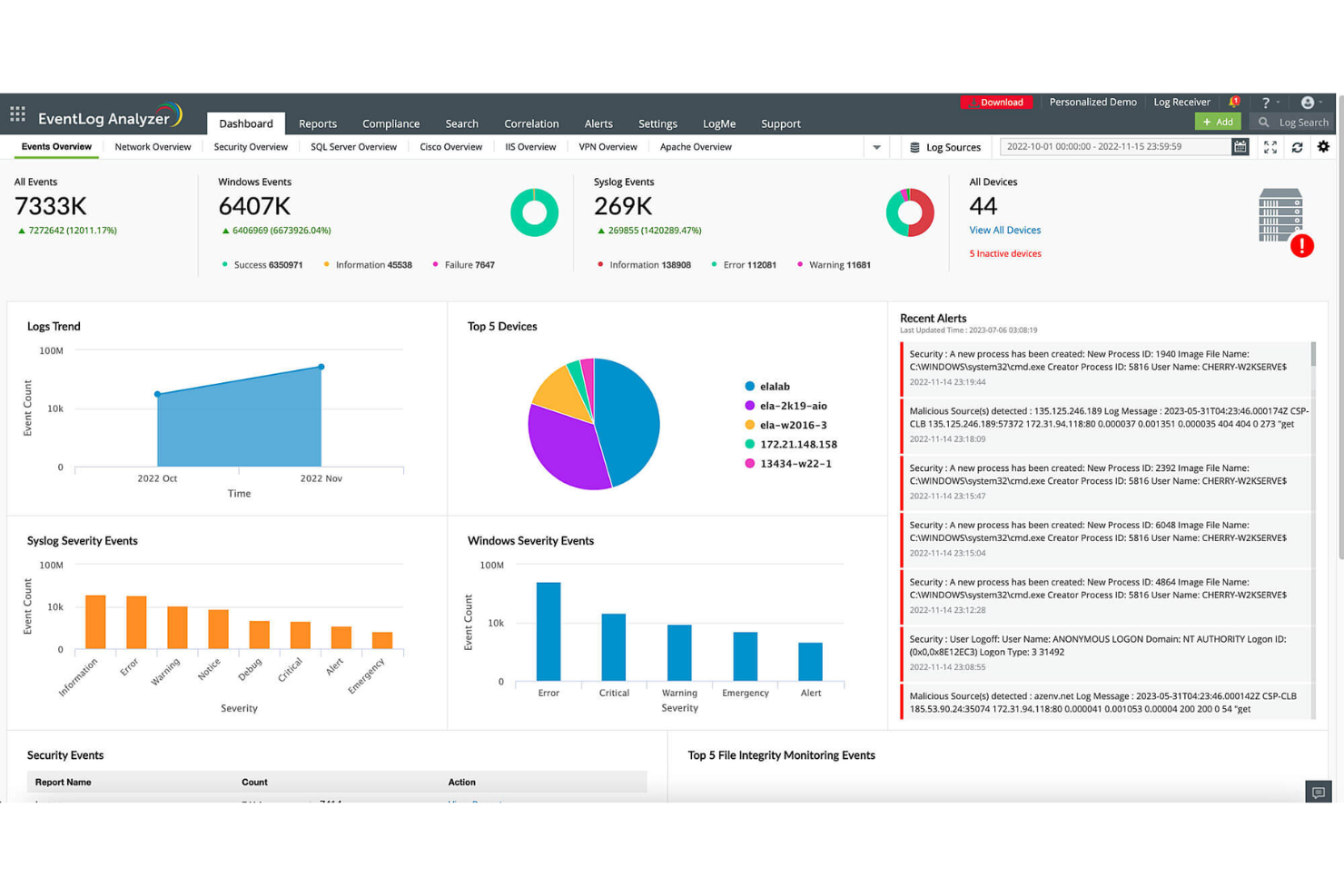1344x896 pixels.
Task: Click the fullscreen expand icon near settings
Action: (x=1270, y=146)
